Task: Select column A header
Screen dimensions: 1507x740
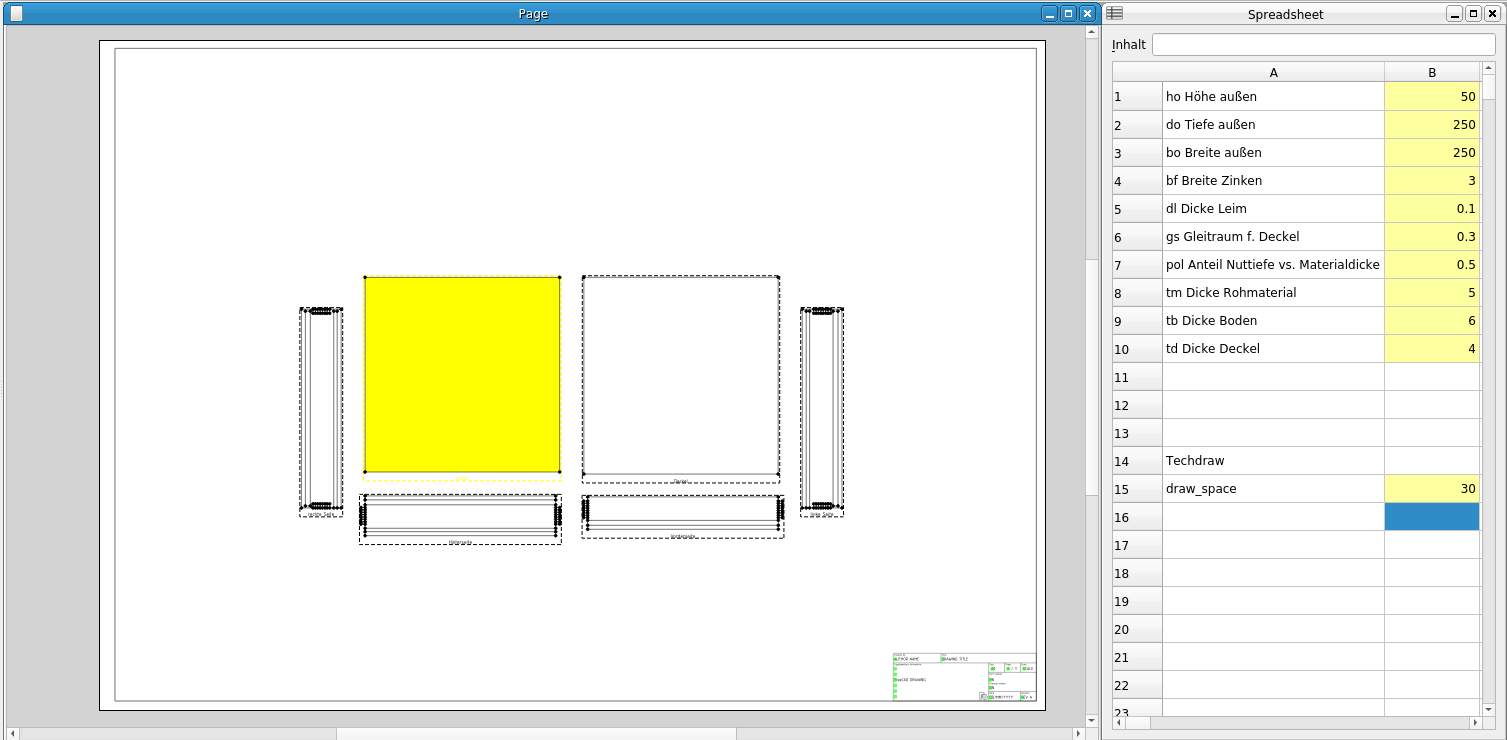Action: click(x=1273, y=72)
